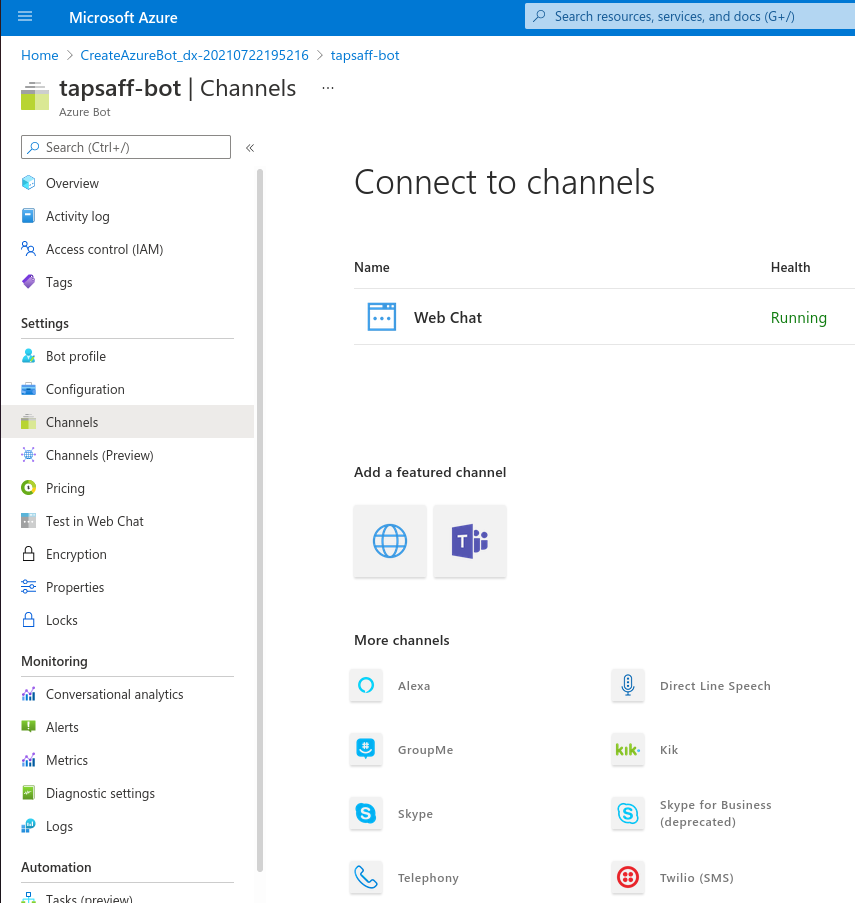Image resolution: width=855 pixels, height=903 pixels.
Task: Click the Locks padlock icon
Action: pyautogui.click(x=28, y=620)
